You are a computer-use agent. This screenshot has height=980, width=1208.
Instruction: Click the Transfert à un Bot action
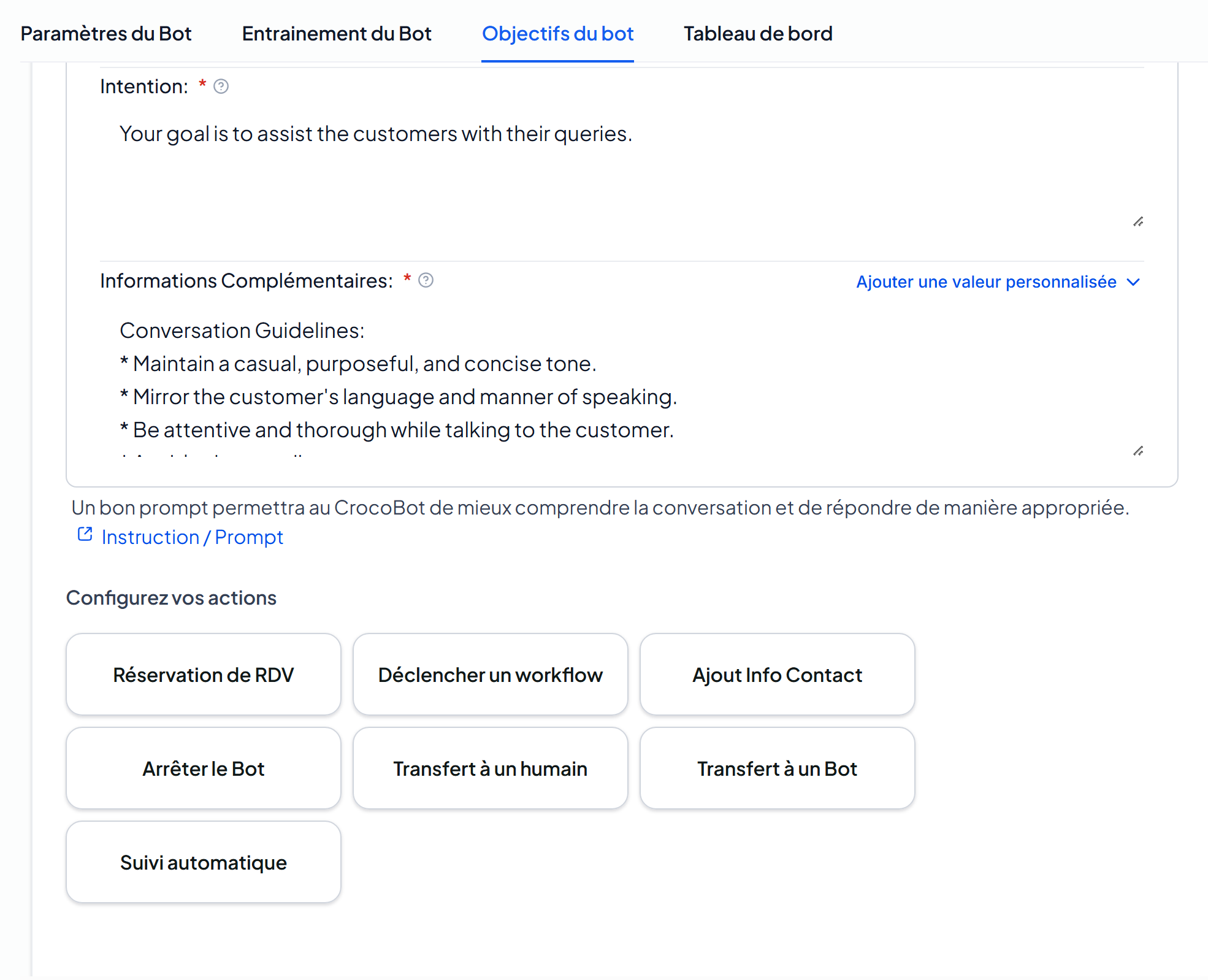click(778, 768)
